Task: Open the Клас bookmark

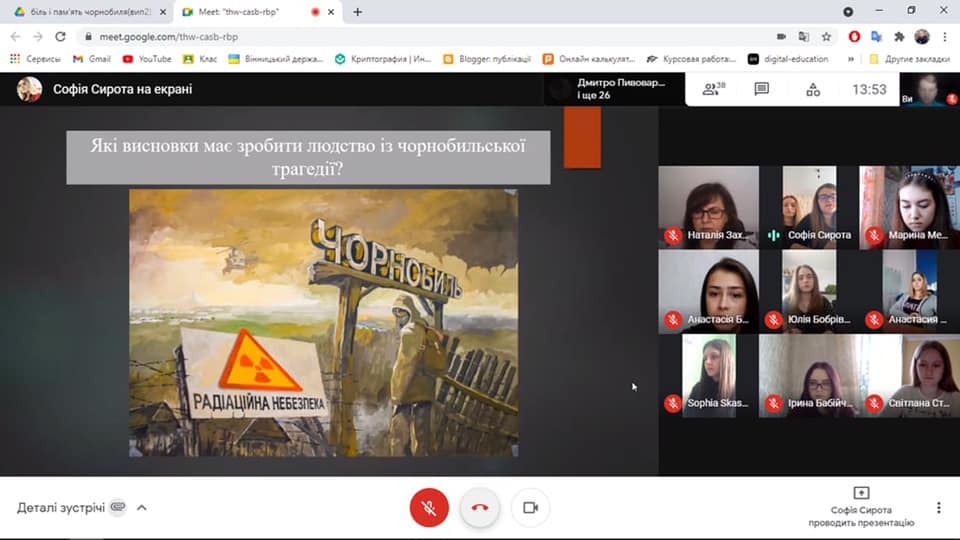Action: pos(200,59)
